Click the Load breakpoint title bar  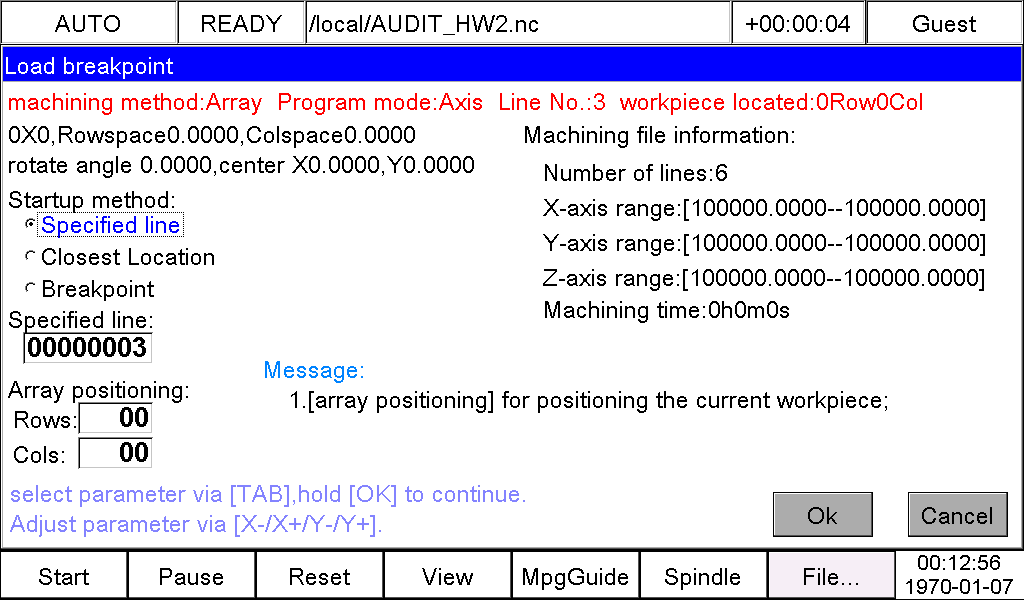[511, 66]
